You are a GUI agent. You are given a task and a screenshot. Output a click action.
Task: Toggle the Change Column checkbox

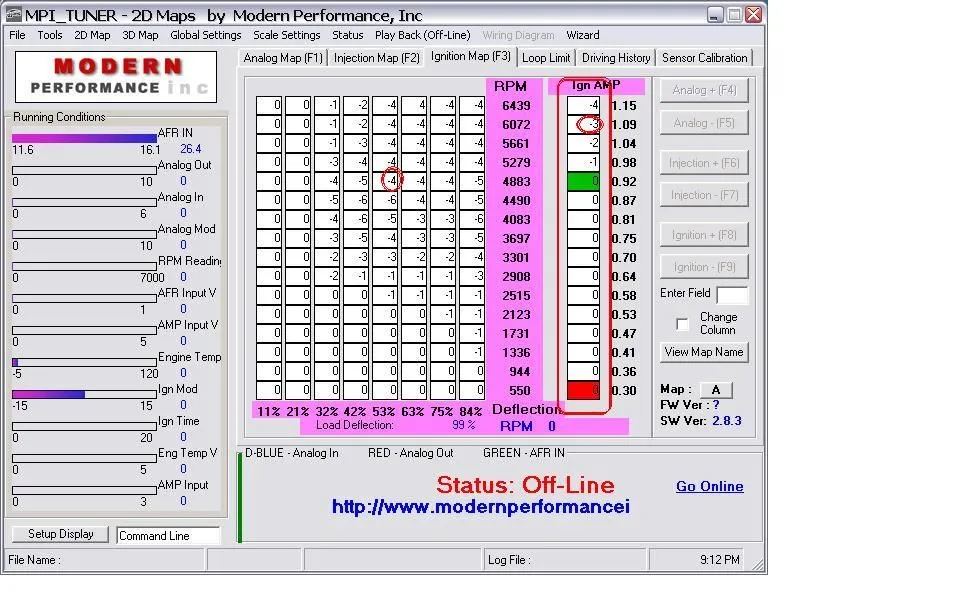click(682, 324)
